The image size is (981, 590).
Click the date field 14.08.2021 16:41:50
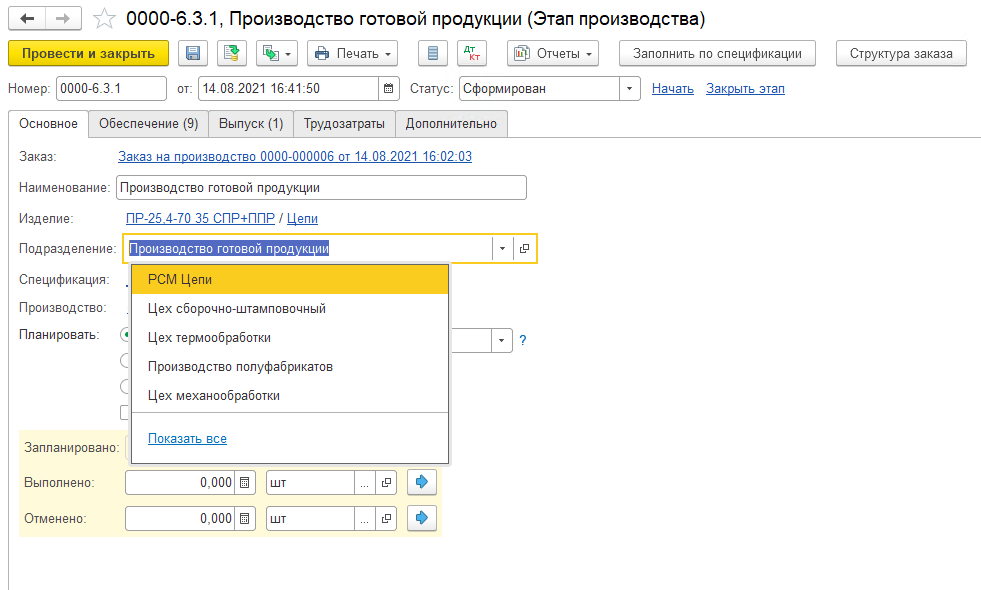[288, 88]
